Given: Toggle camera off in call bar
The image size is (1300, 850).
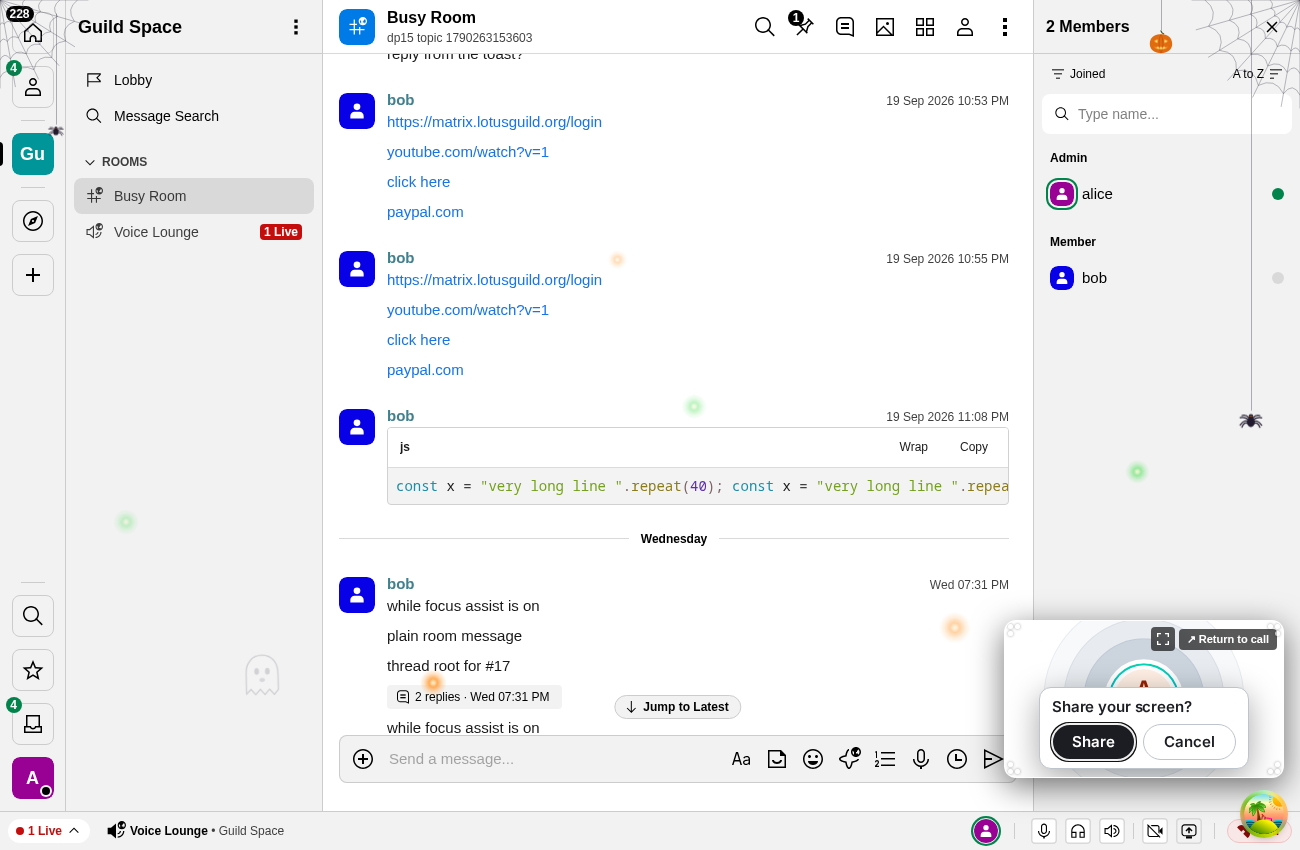Looking at the screenshot, I should tap(1155, 831).
